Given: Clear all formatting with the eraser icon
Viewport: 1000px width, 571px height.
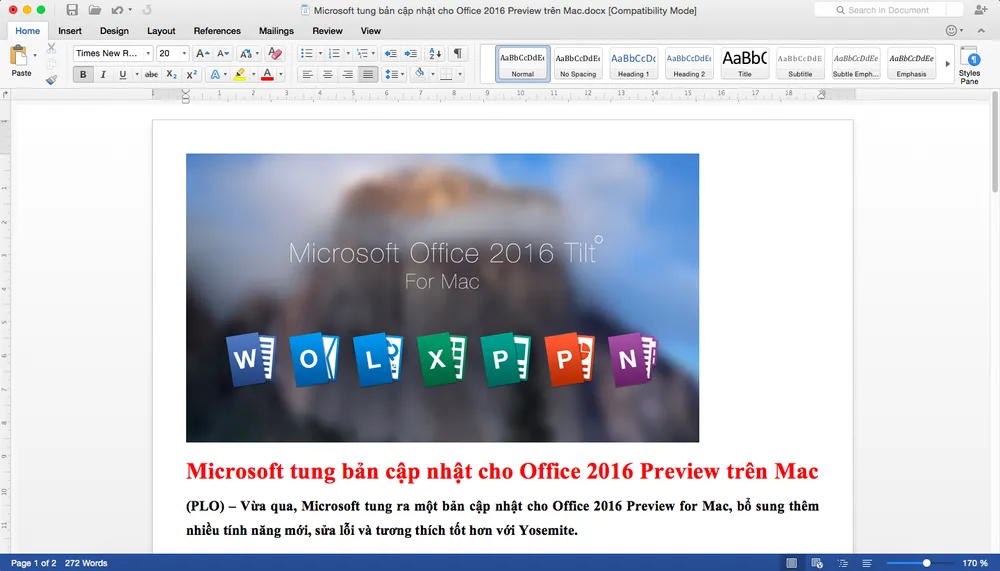Looking at the screenshot, I should point(275,53).
